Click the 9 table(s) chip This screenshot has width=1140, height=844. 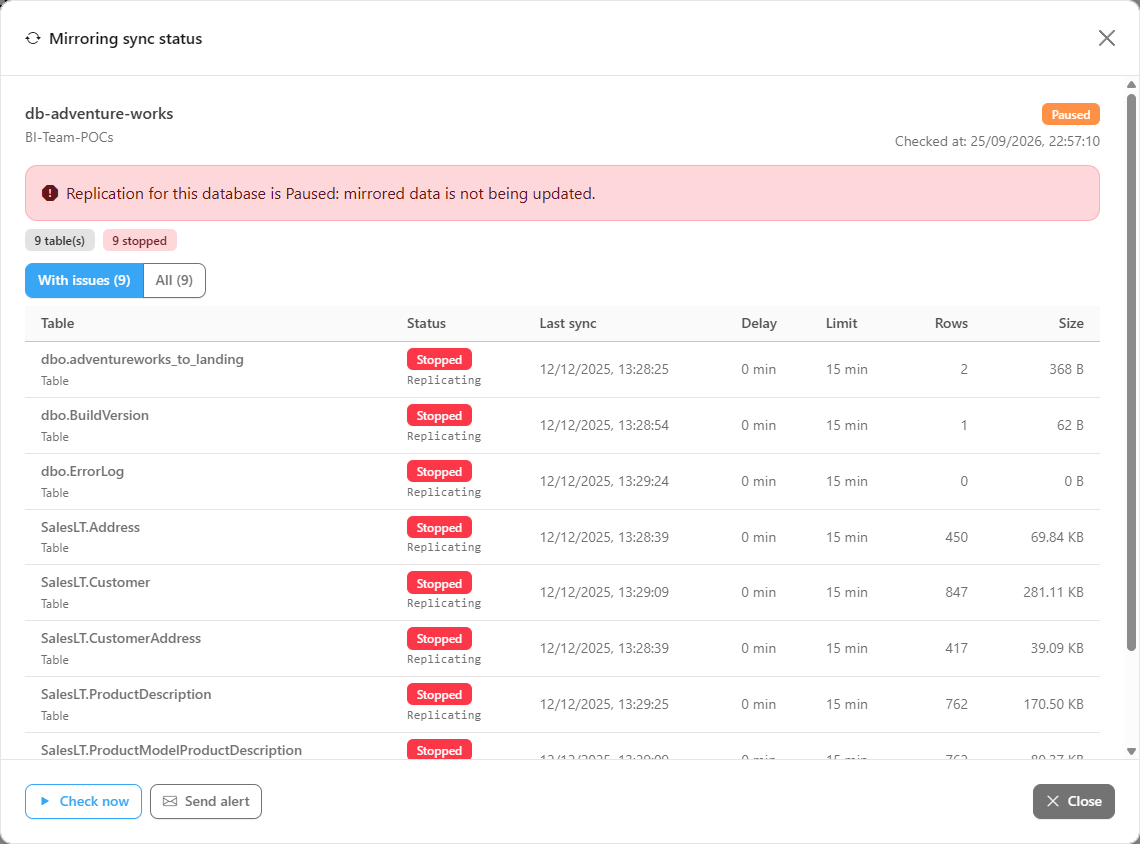[60, 241]
